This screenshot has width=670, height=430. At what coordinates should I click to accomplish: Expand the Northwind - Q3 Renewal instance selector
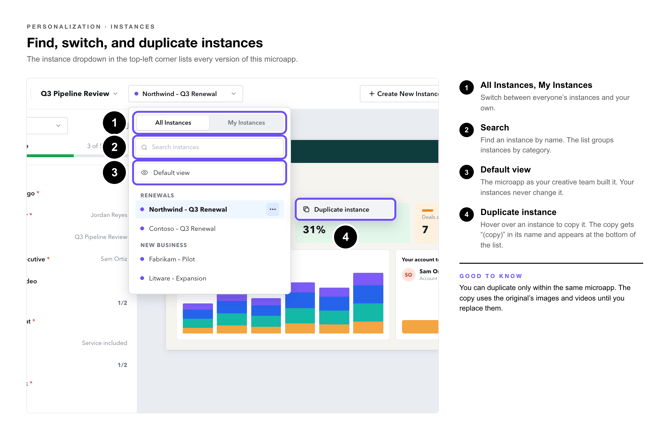point(185,94)
